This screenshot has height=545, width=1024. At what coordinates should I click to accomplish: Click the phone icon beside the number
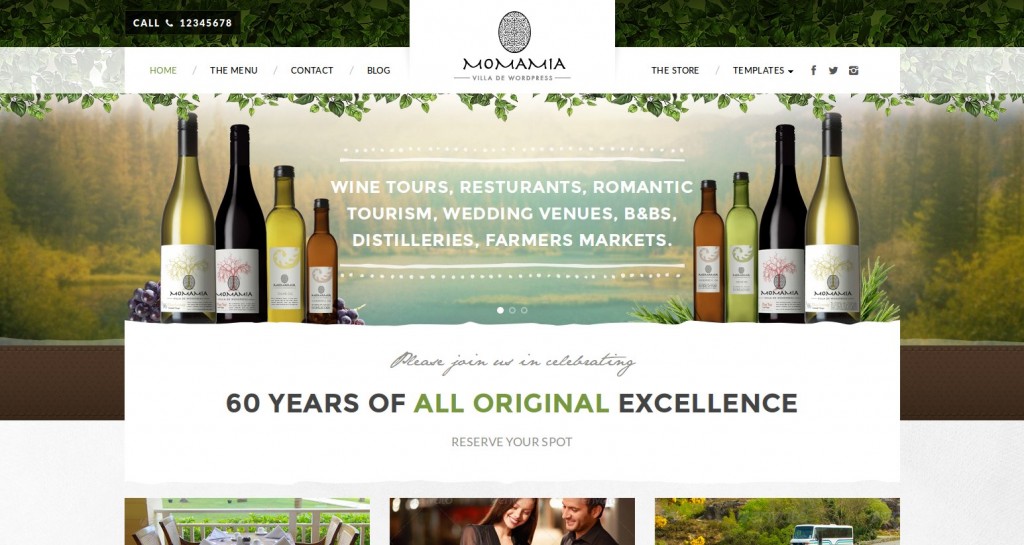pyautogui.click(x=169, y=23)
